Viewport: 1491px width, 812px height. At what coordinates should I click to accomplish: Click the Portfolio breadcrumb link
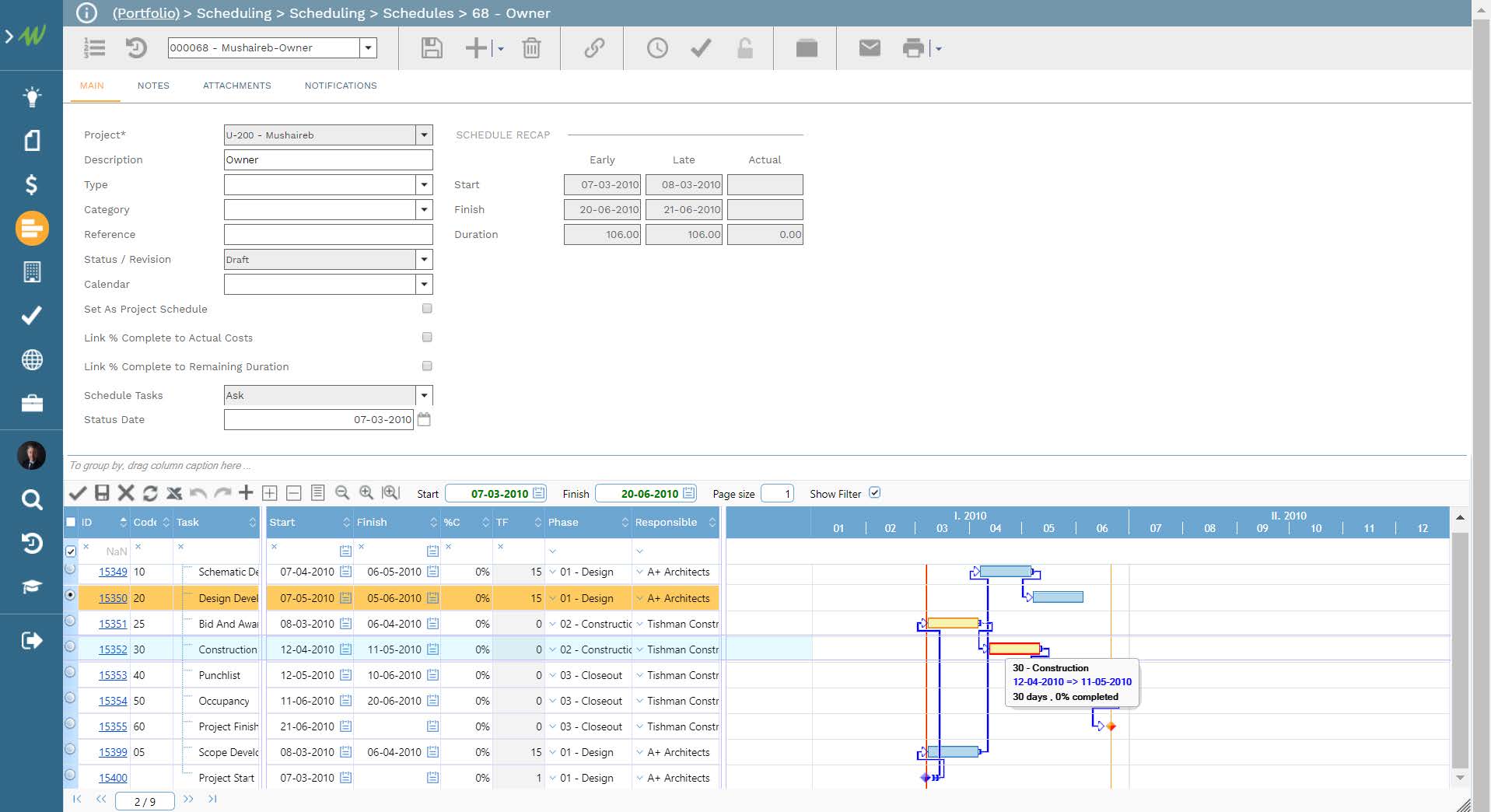145,13
